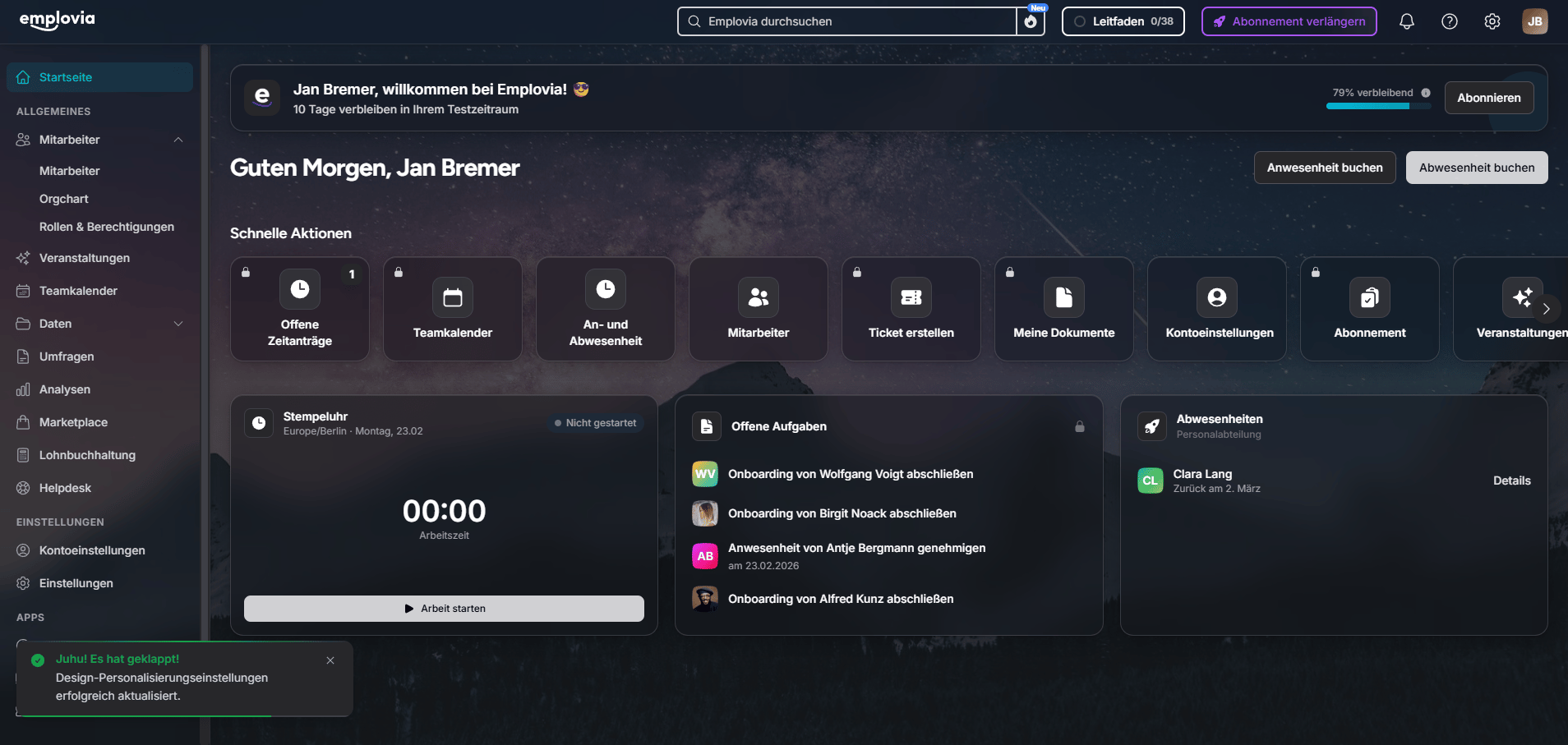
Task: Open Kontoeinstellungen quick action card
Action: click(x=1217, y=309)
